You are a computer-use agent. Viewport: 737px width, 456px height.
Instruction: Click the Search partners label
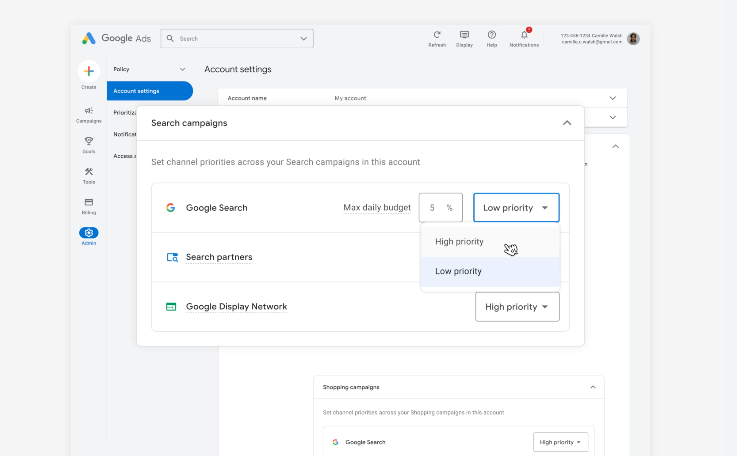coord(219,257)
